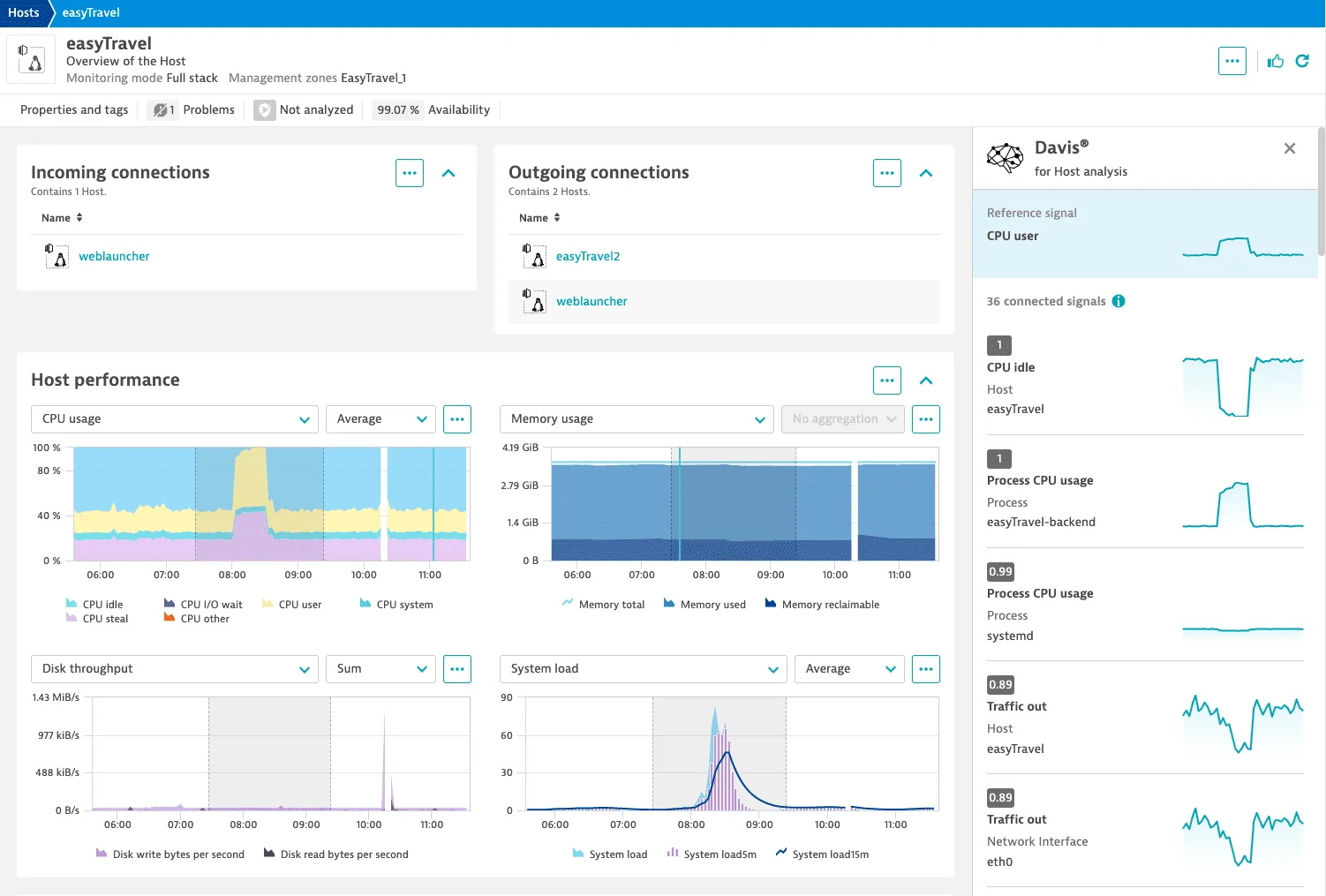Open the System load Average aggregation dropdown
Screen dimensions: 1326x896
(x=848, y=668)
